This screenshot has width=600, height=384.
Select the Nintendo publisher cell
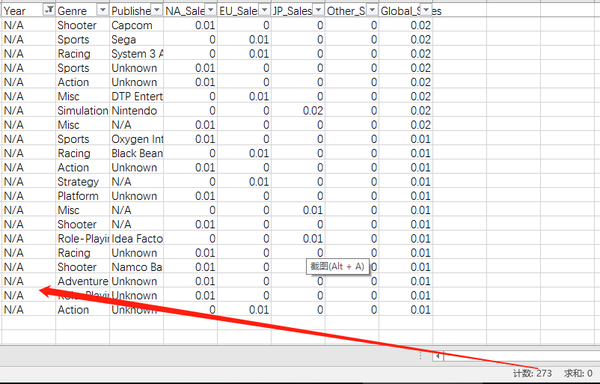point(137,111)
